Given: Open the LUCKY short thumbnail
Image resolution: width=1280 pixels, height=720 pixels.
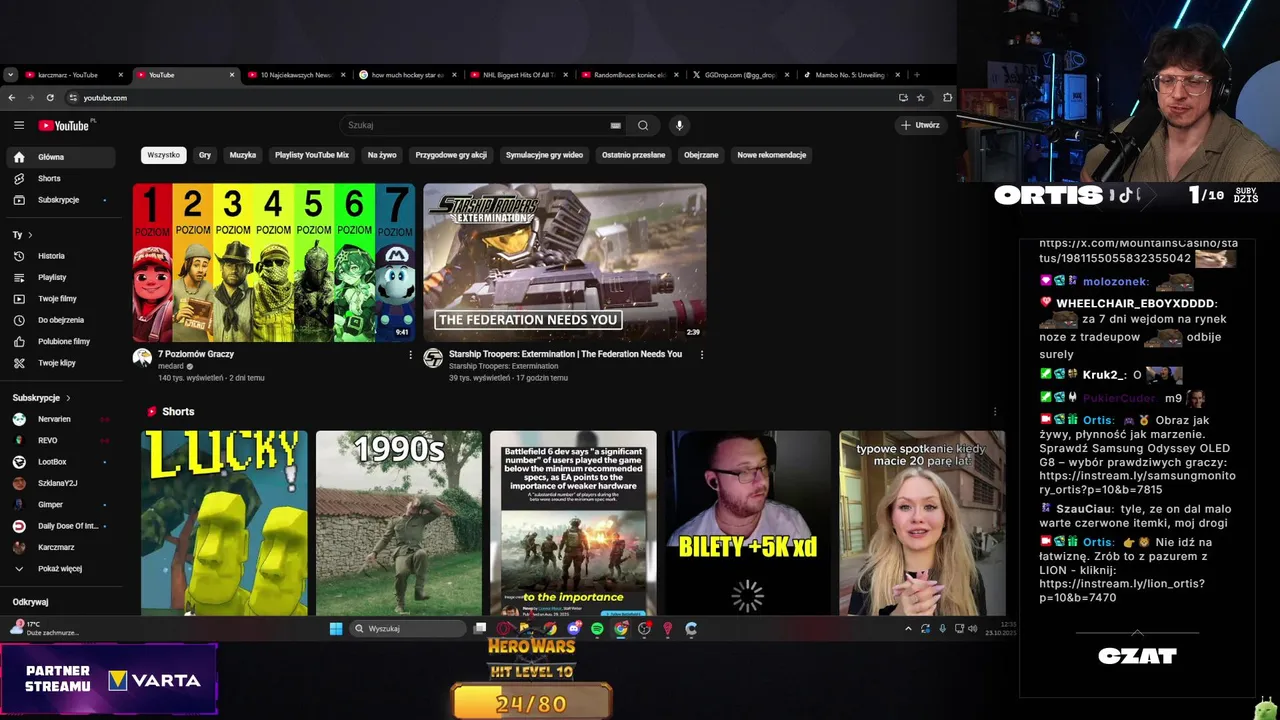Looking at the screenshot, I should (x=224, y=523).
